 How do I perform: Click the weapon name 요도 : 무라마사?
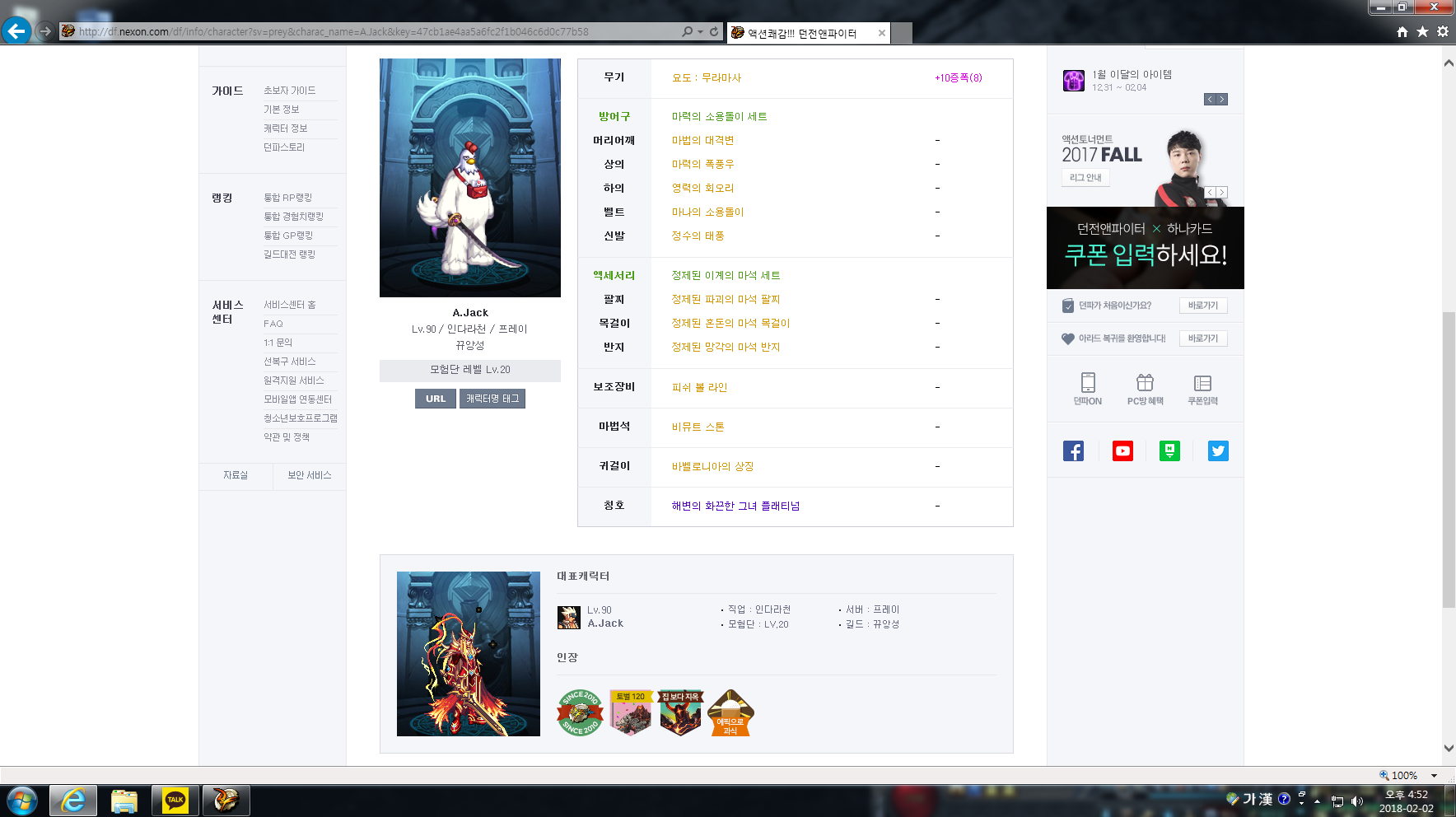pyautogui.click(x=707, y=78)
